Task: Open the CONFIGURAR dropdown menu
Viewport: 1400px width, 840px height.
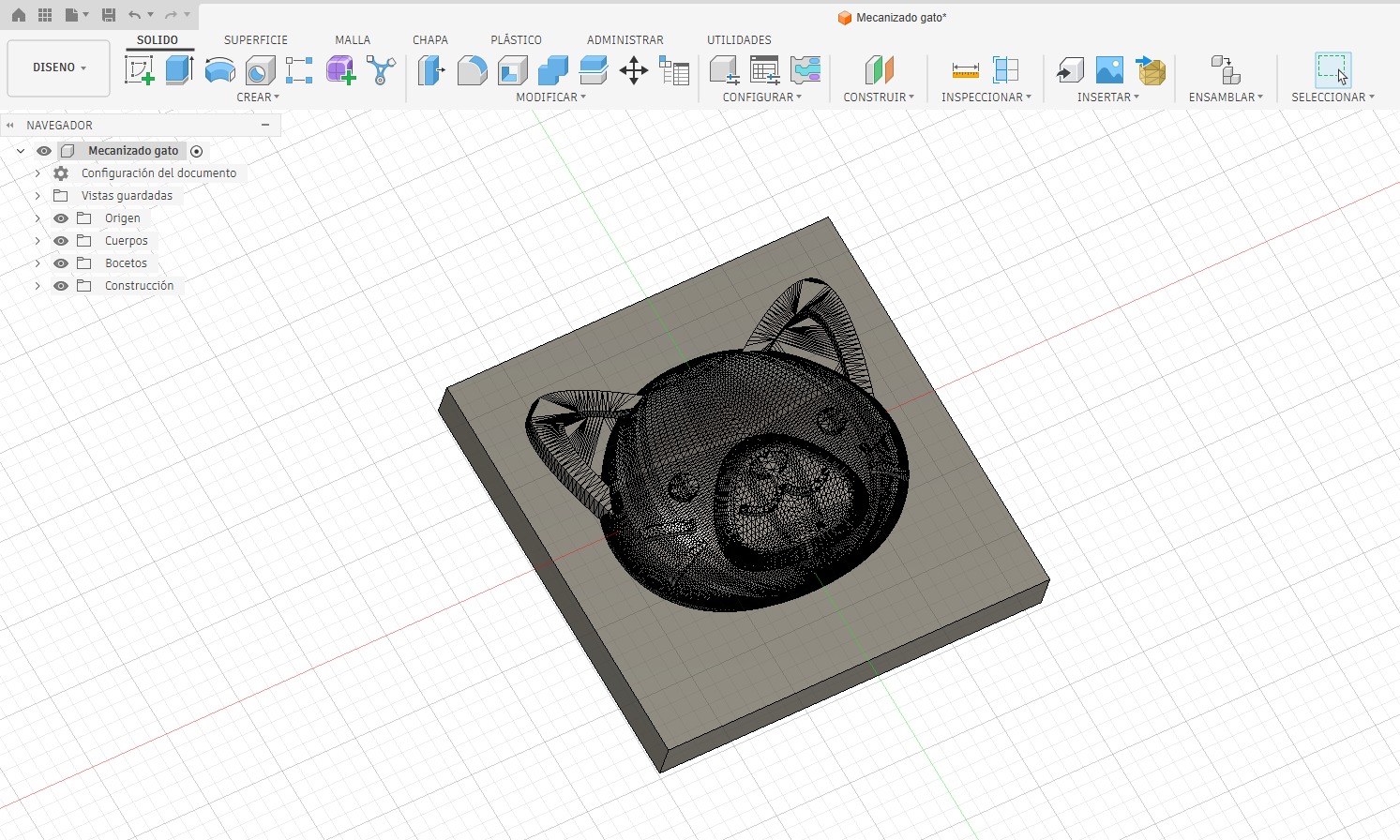Action: coord(761,97)
